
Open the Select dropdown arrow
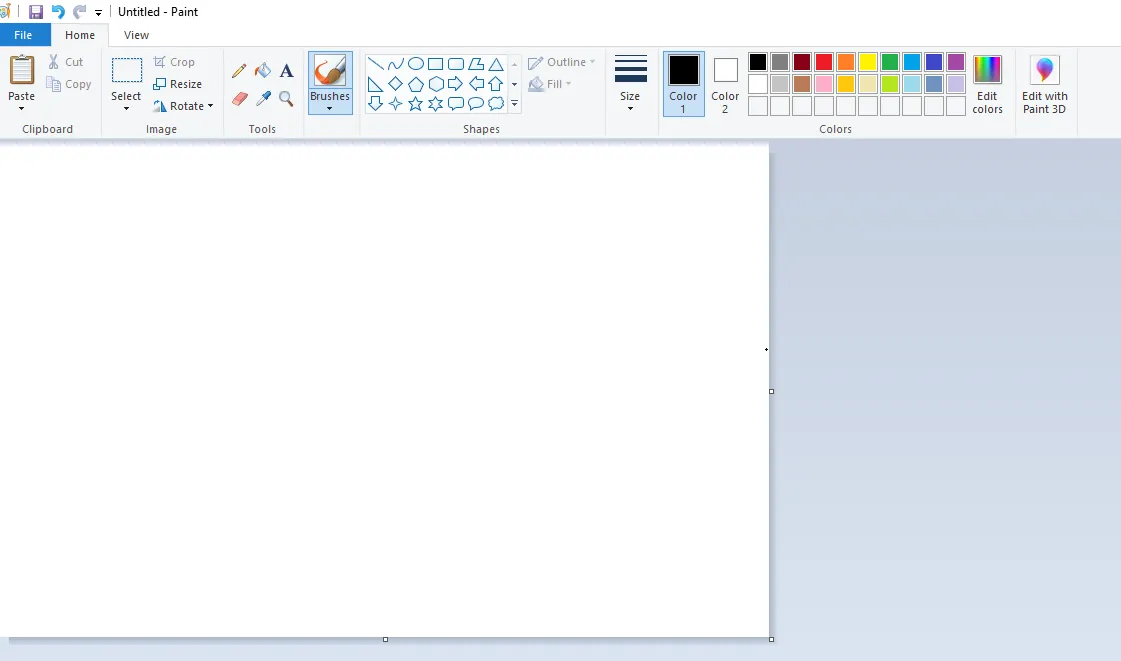click(x=127, y=109)
